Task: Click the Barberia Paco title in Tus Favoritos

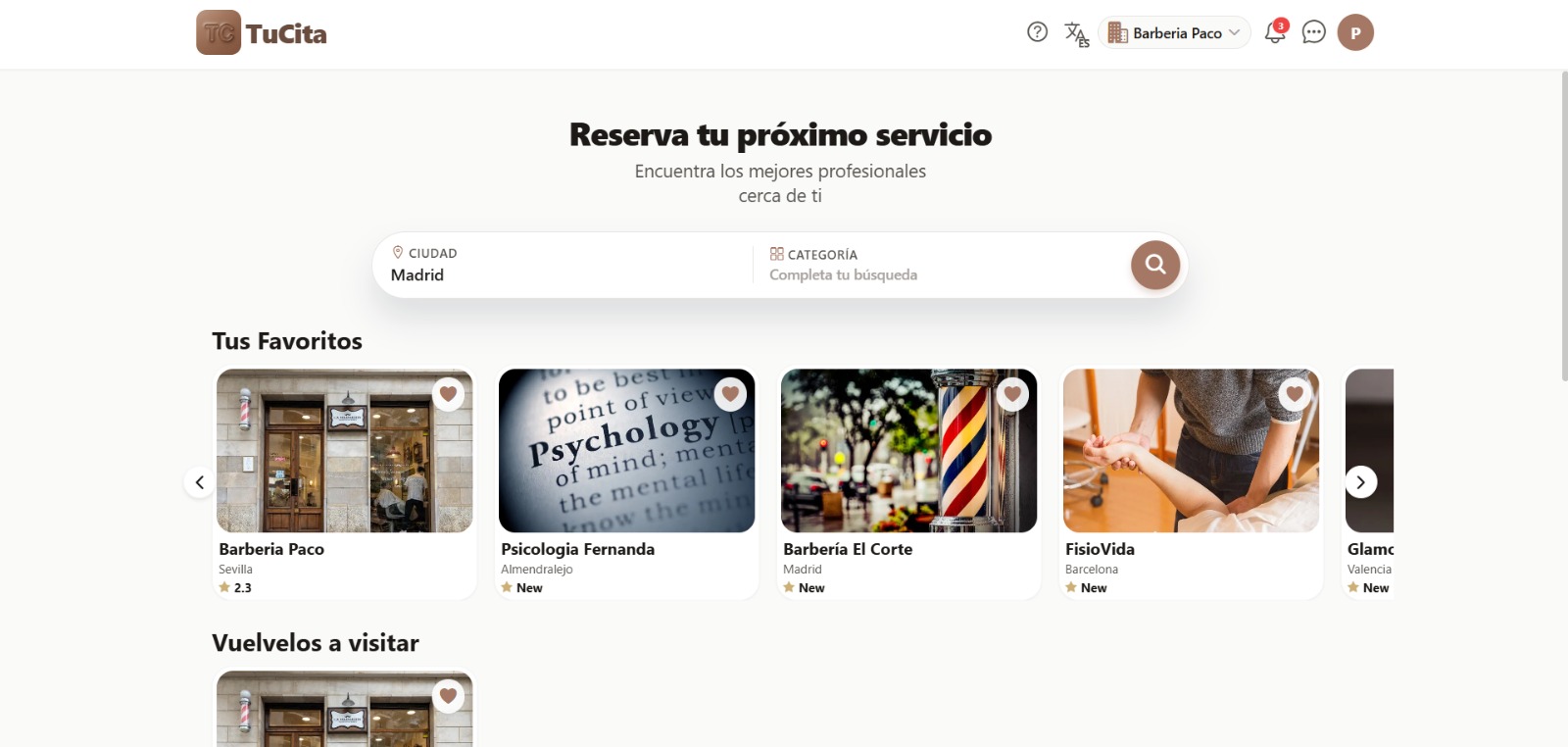Action: pyautogui.click(x=271, y=549)
